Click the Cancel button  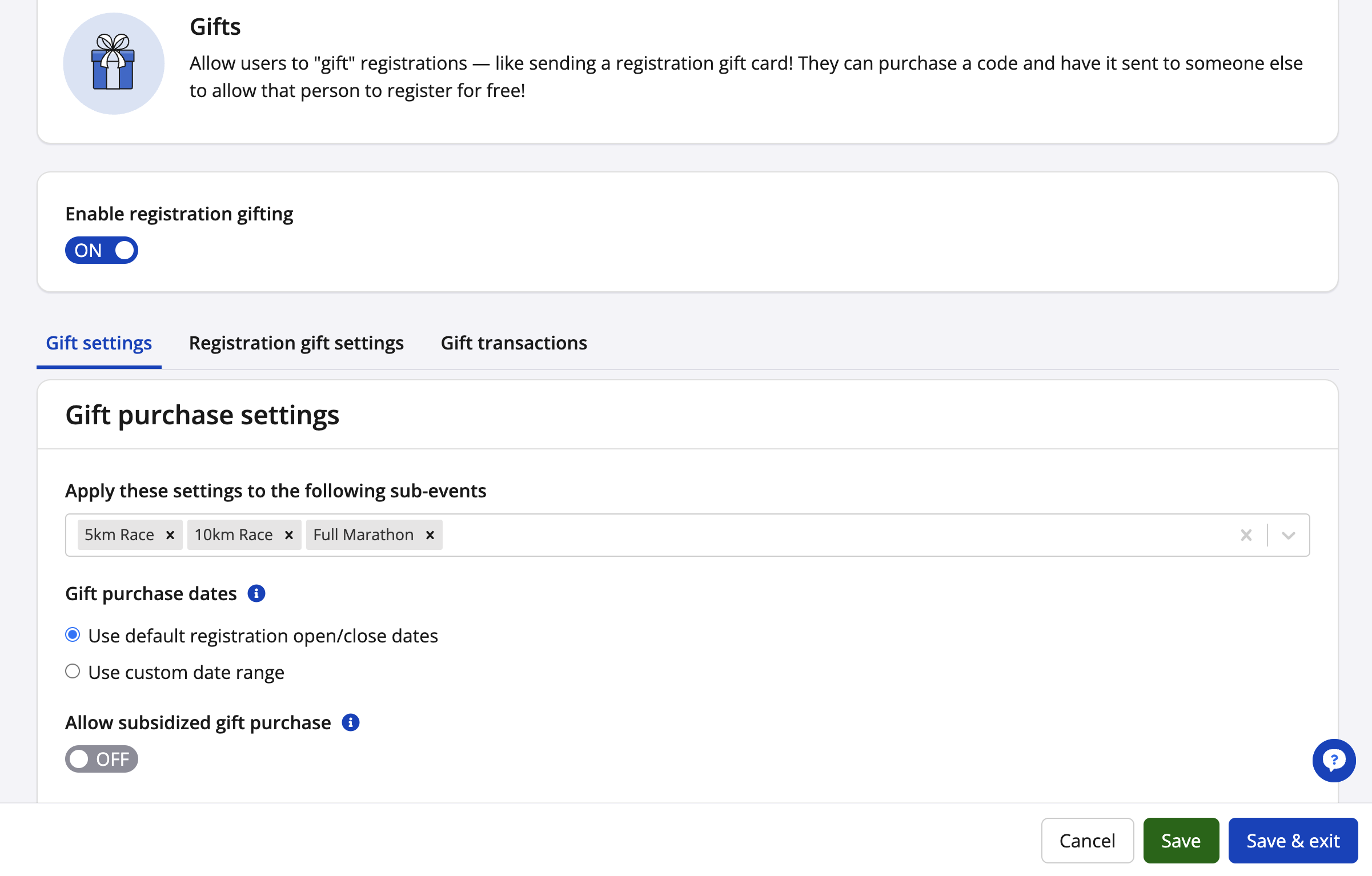(x=1087, y=841)
